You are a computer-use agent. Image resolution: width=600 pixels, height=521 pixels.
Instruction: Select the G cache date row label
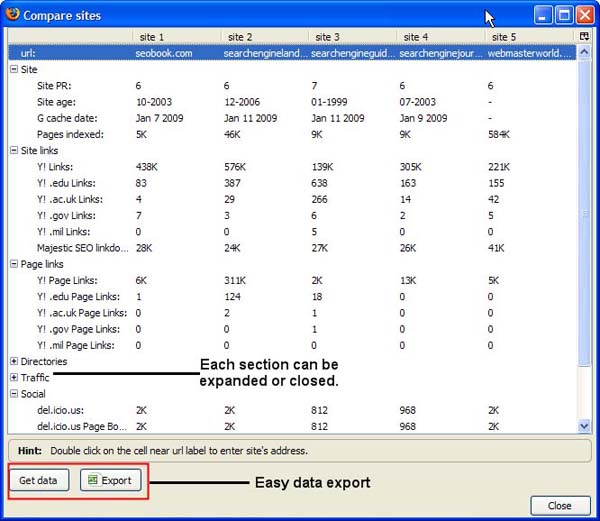67,118
